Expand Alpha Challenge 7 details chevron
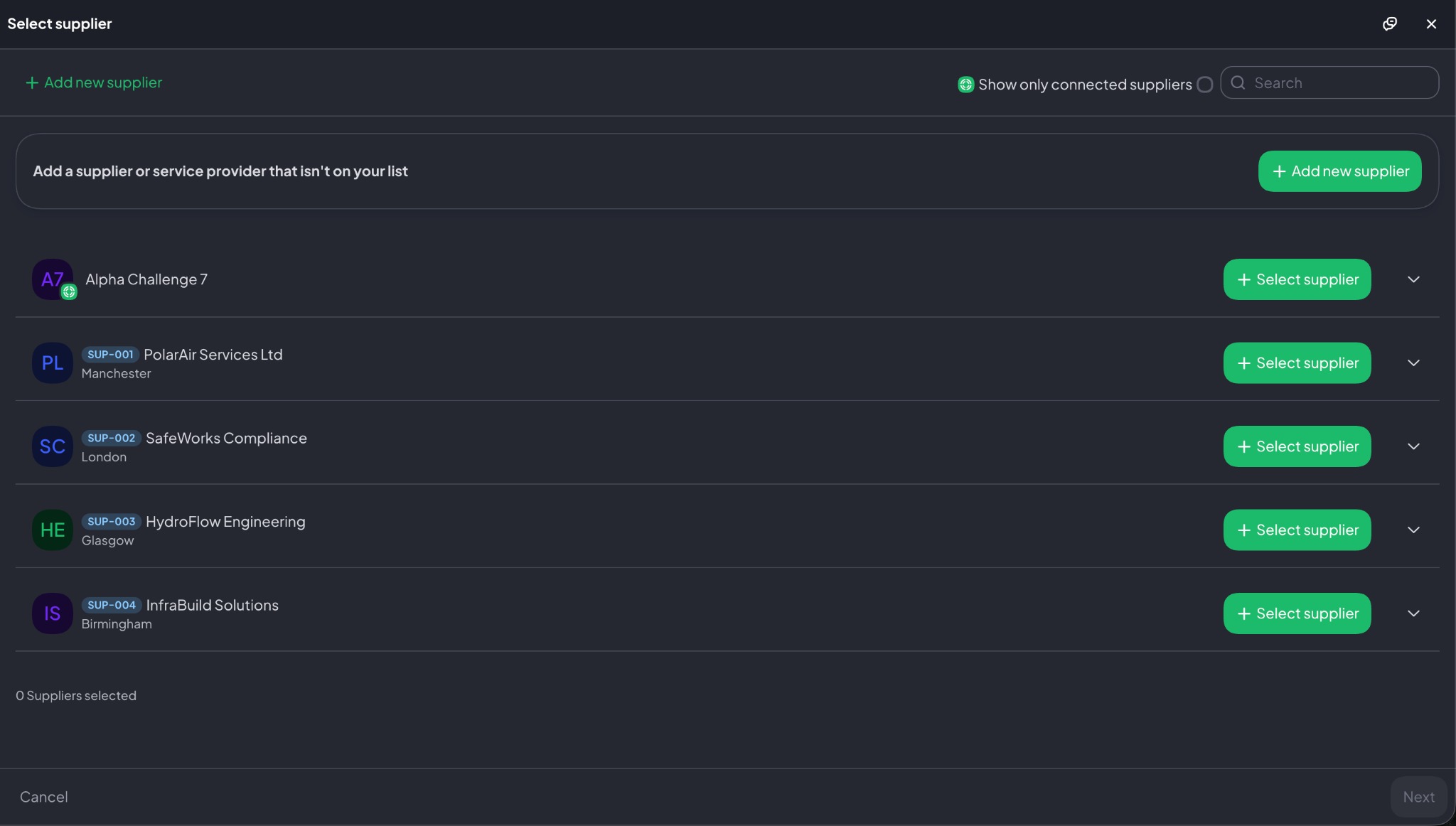Screen dimensions: 1456x826 click(1413, 279)
